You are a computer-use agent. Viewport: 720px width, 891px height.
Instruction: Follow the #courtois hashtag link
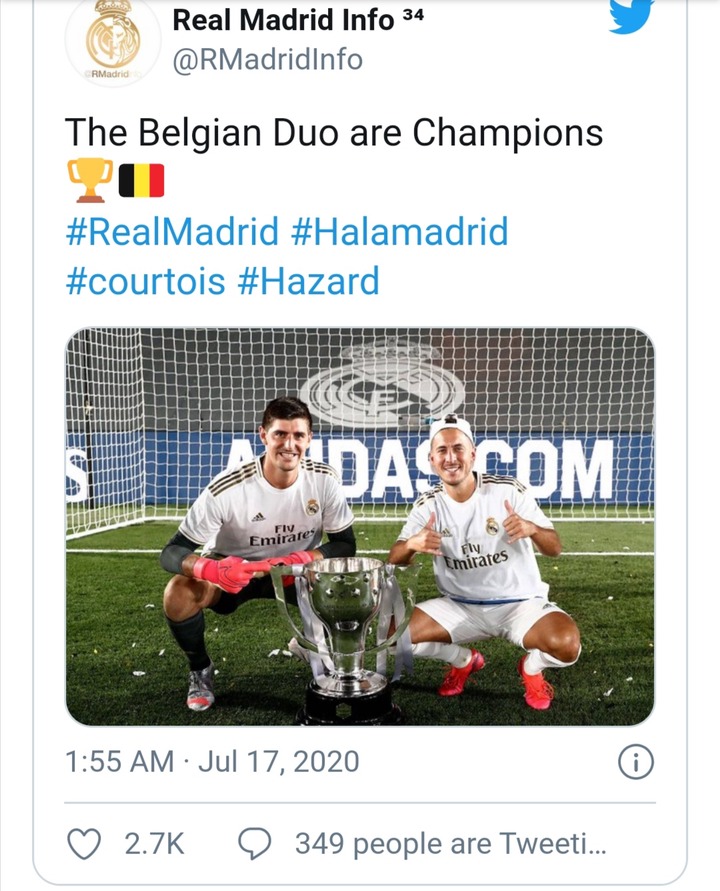(x=145, y=281)
